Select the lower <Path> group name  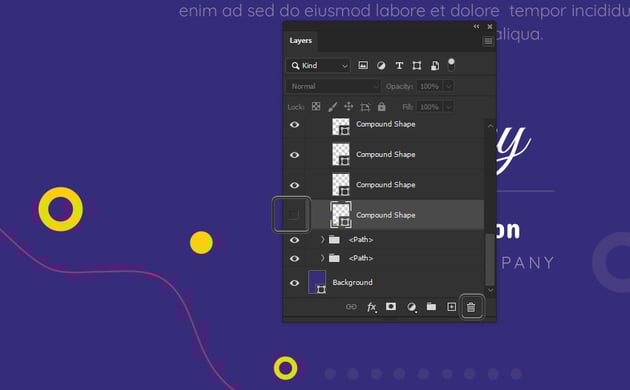361,258
